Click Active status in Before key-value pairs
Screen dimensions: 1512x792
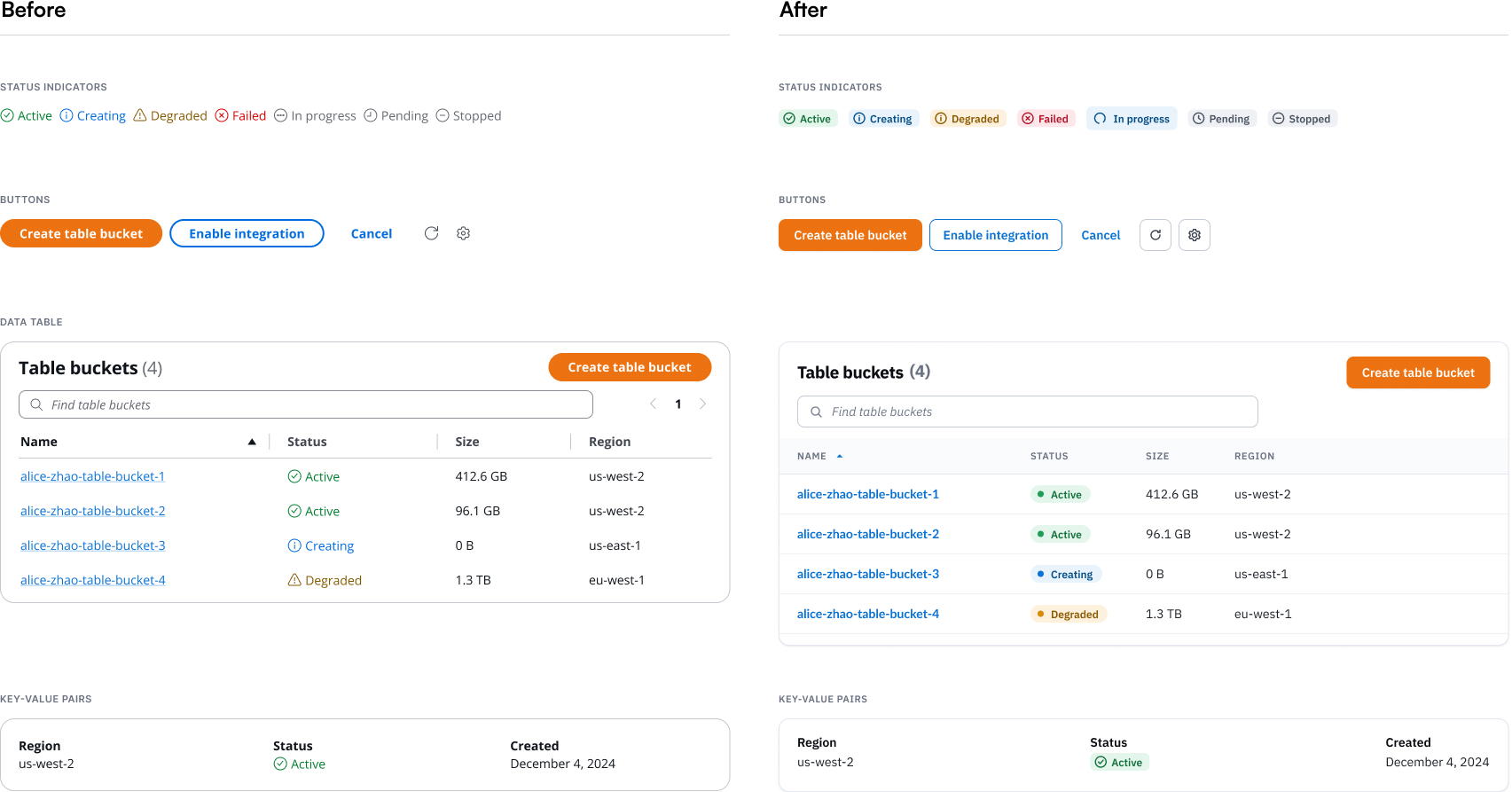tap(300, 764)
